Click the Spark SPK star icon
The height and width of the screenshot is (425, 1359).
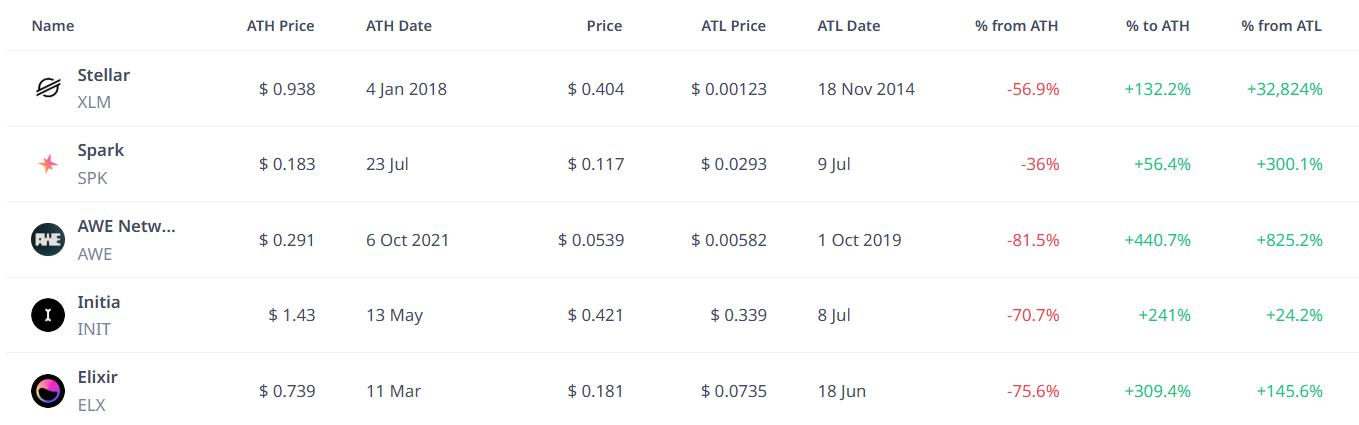[48, 164]
